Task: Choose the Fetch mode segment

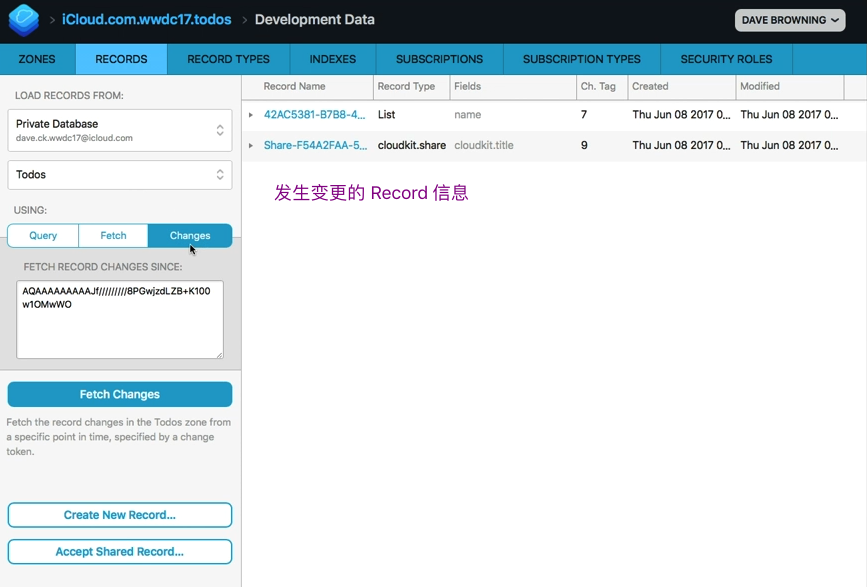Action: [113, 235]
